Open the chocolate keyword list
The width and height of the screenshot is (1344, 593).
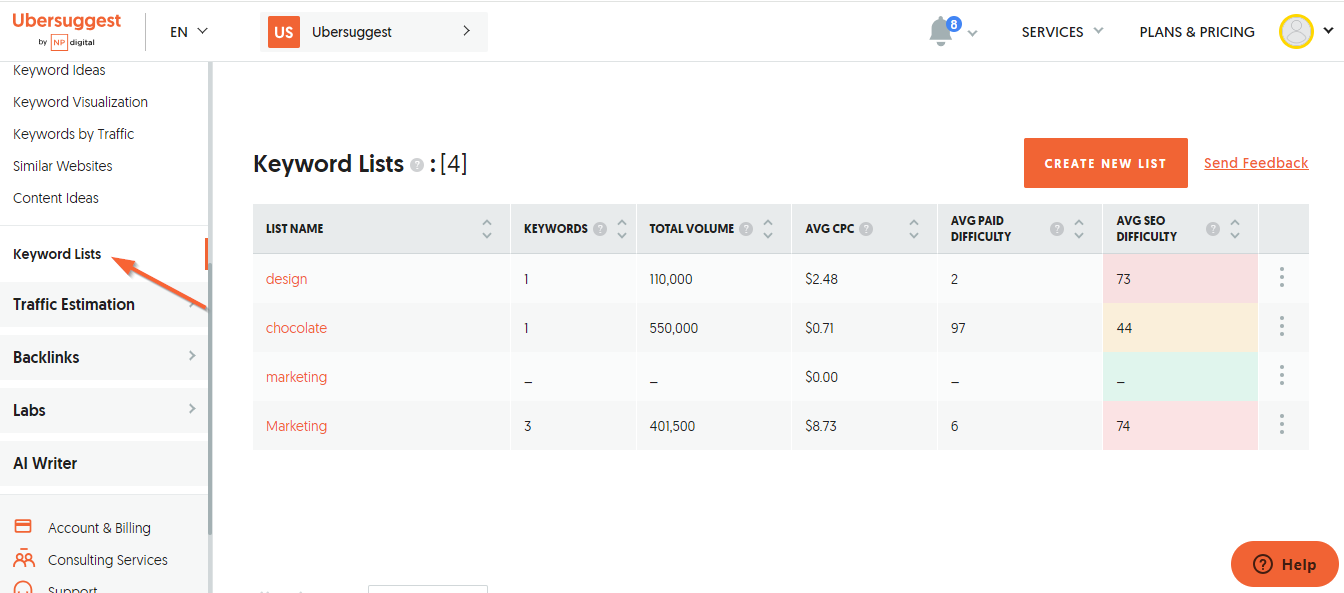pyautogui.click(x=296, y=328)
